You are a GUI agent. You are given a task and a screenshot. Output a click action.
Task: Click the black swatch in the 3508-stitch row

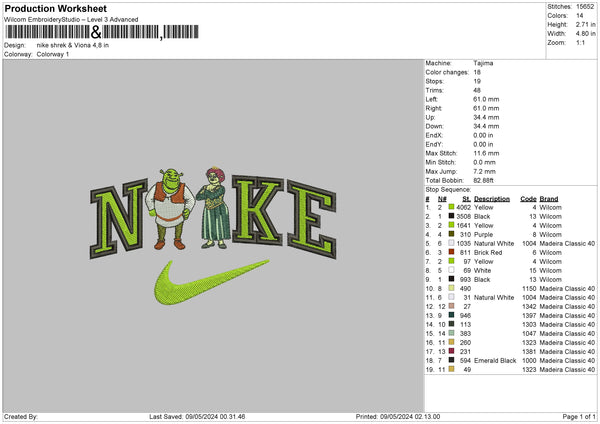pyautogui.click(x=452, y=217)
